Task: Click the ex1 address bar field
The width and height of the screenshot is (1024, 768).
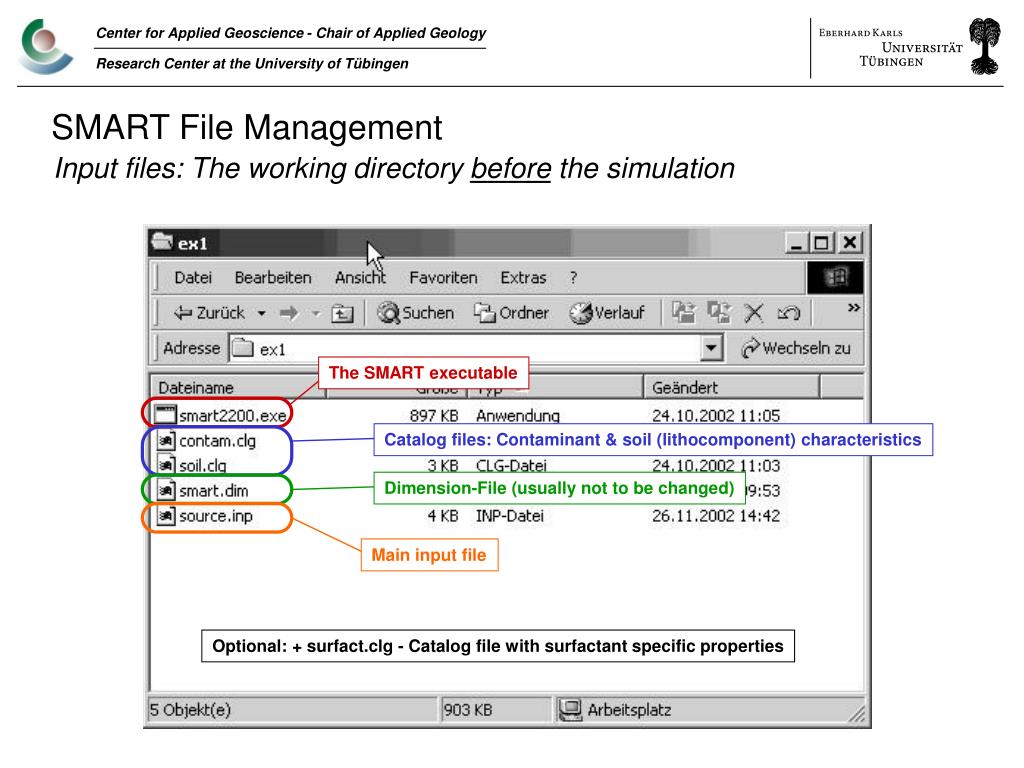Action: pos(475,349)
